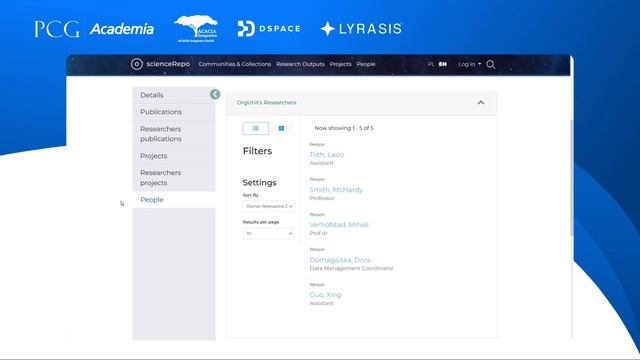The image size is (640, 360).
Task: Open the Domagalska, Dora profile link
Action: click(x=340, y=260)
